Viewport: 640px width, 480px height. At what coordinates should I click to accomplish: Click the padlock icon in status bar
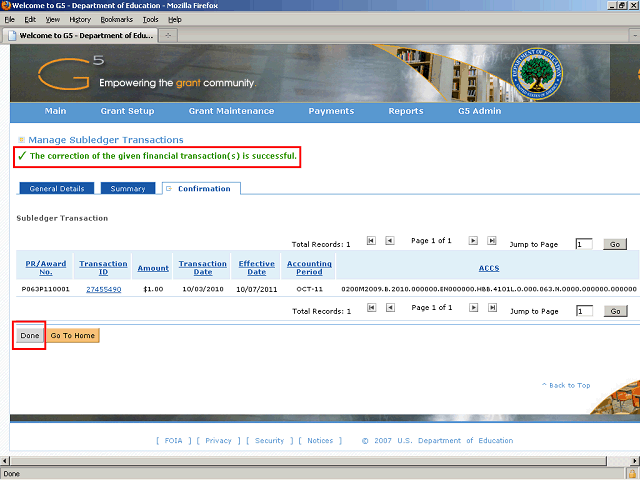coord(633,474)
